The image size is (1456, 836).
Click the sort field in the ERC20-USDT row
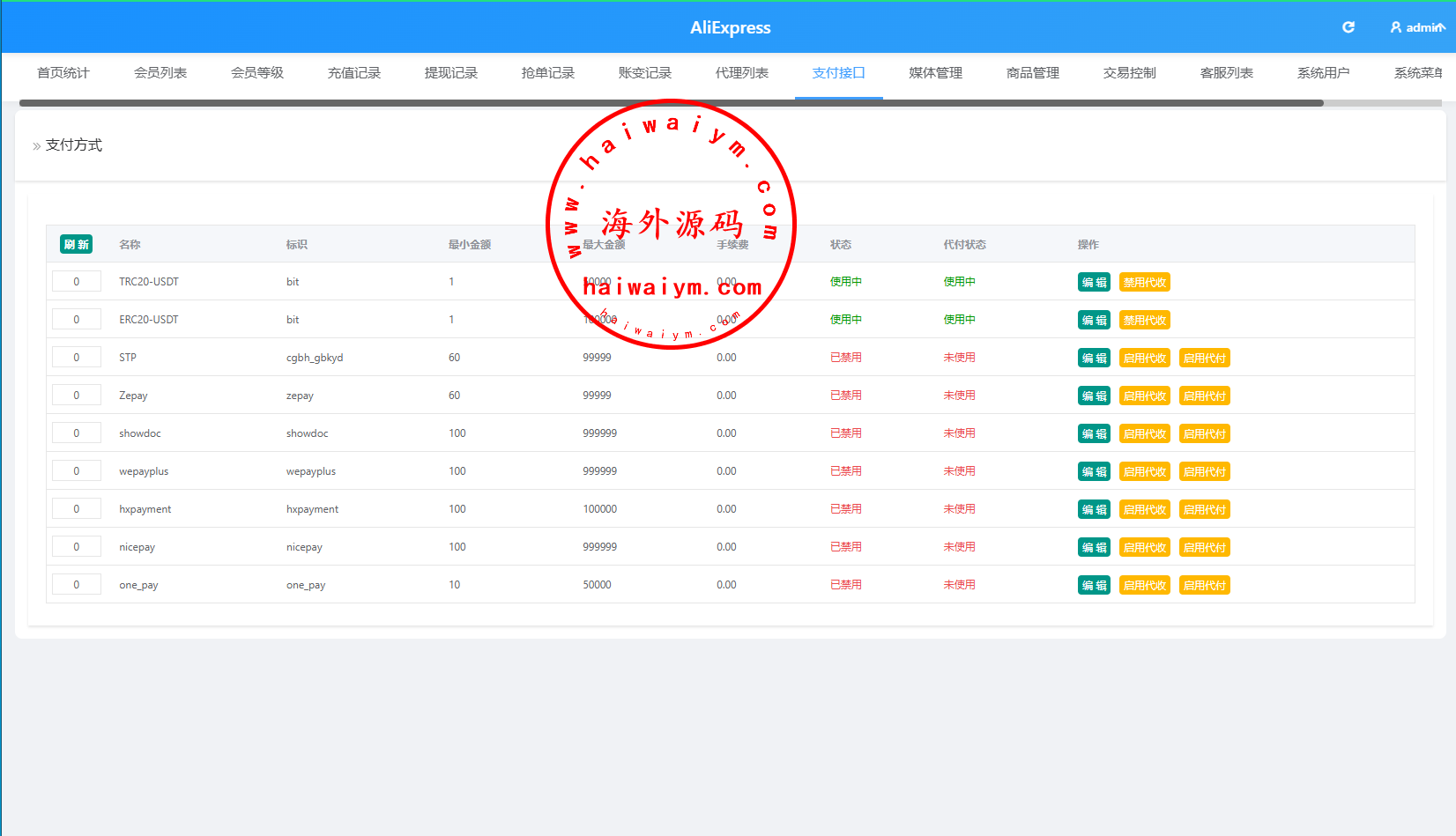pos(77,320)
